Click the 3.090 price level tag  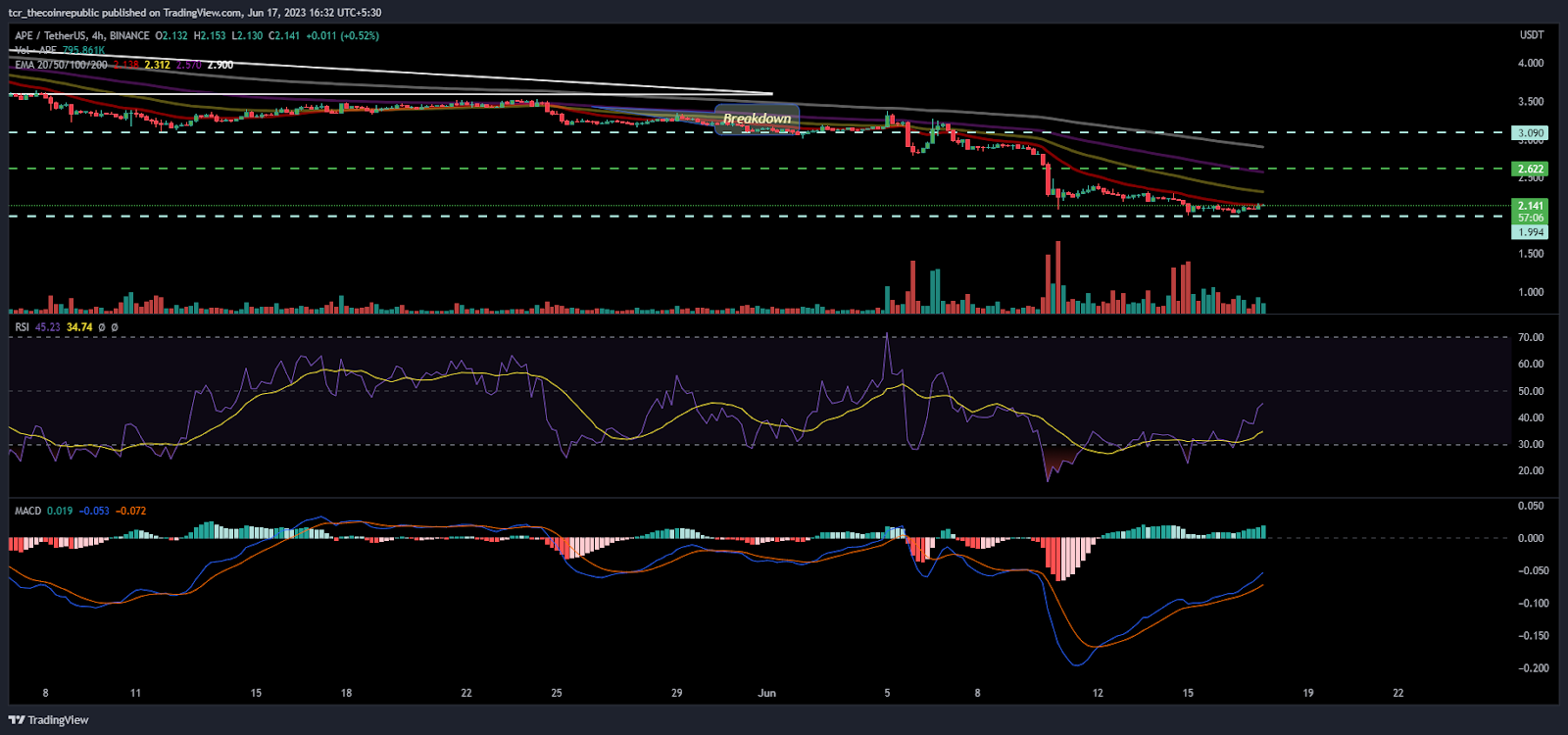pos(1531,133)
